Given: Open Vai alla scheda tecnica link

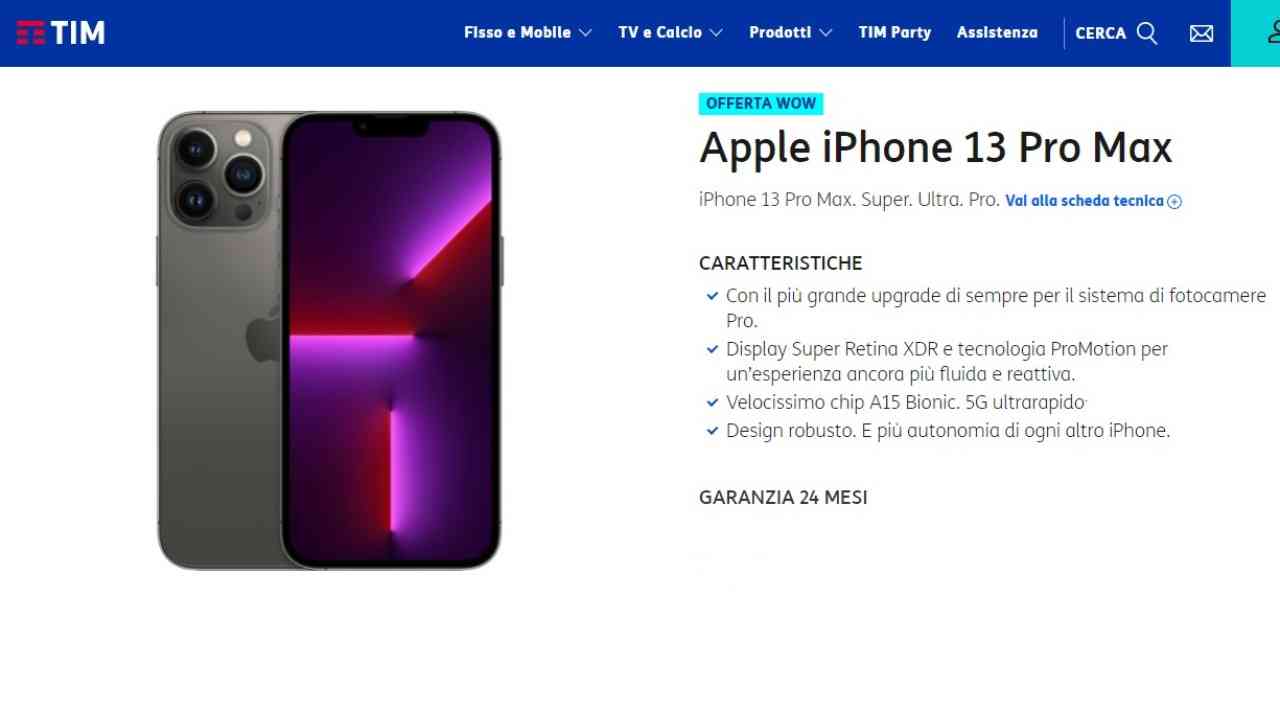Looking at the screenshot, I should 1084,201.
